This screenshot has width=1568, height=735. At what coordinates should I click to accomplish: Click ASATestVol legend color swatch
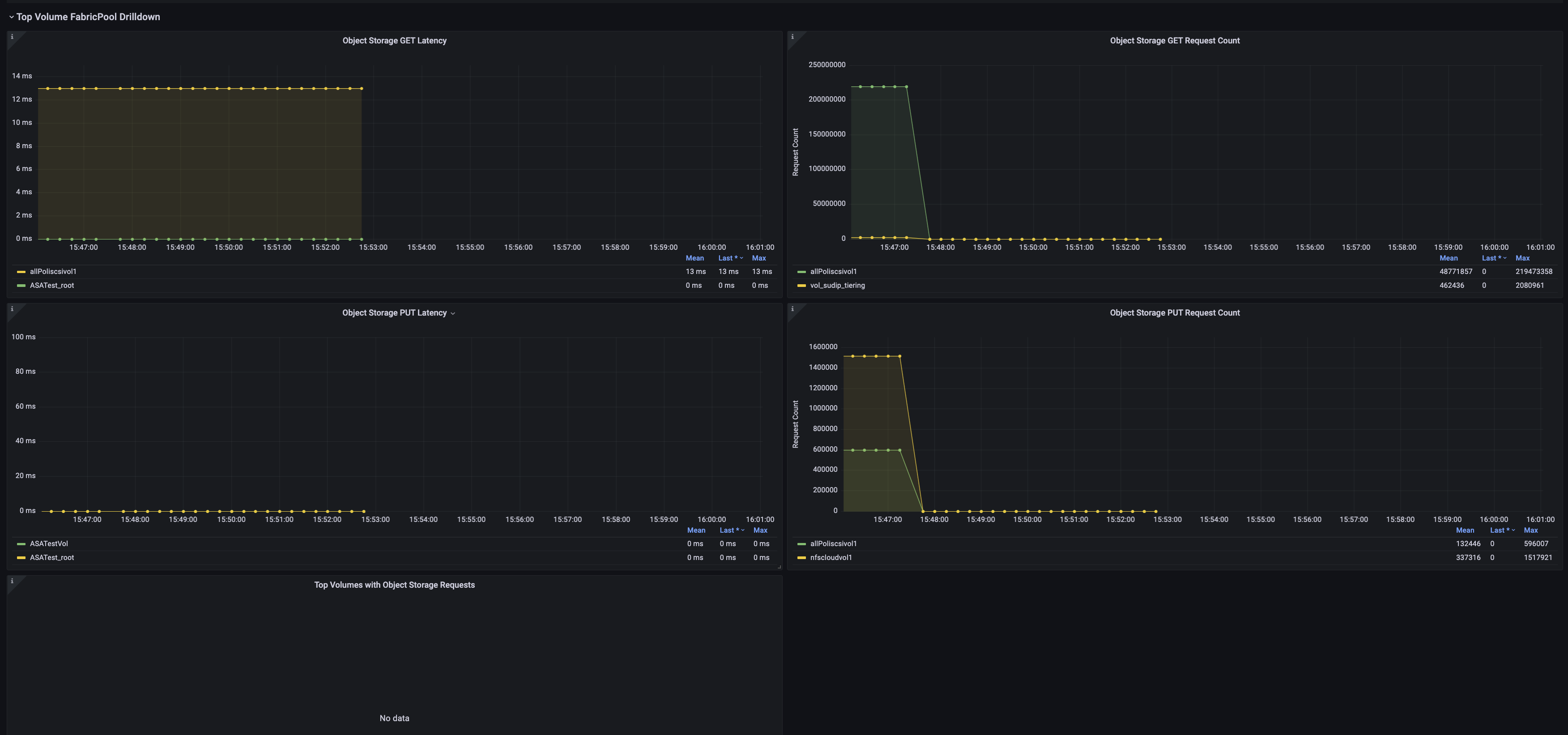(x=21, y=544)
